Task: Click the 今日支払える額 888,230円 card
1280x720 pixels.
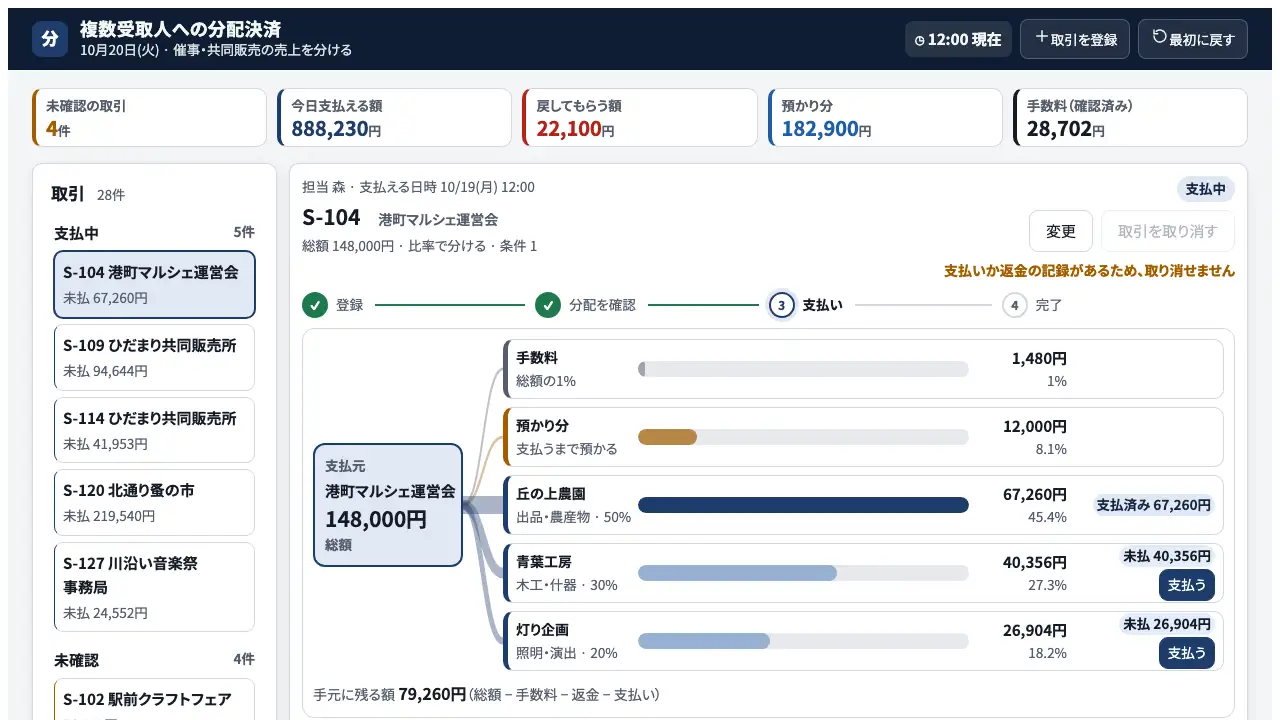Action: (x=395, y=117)
